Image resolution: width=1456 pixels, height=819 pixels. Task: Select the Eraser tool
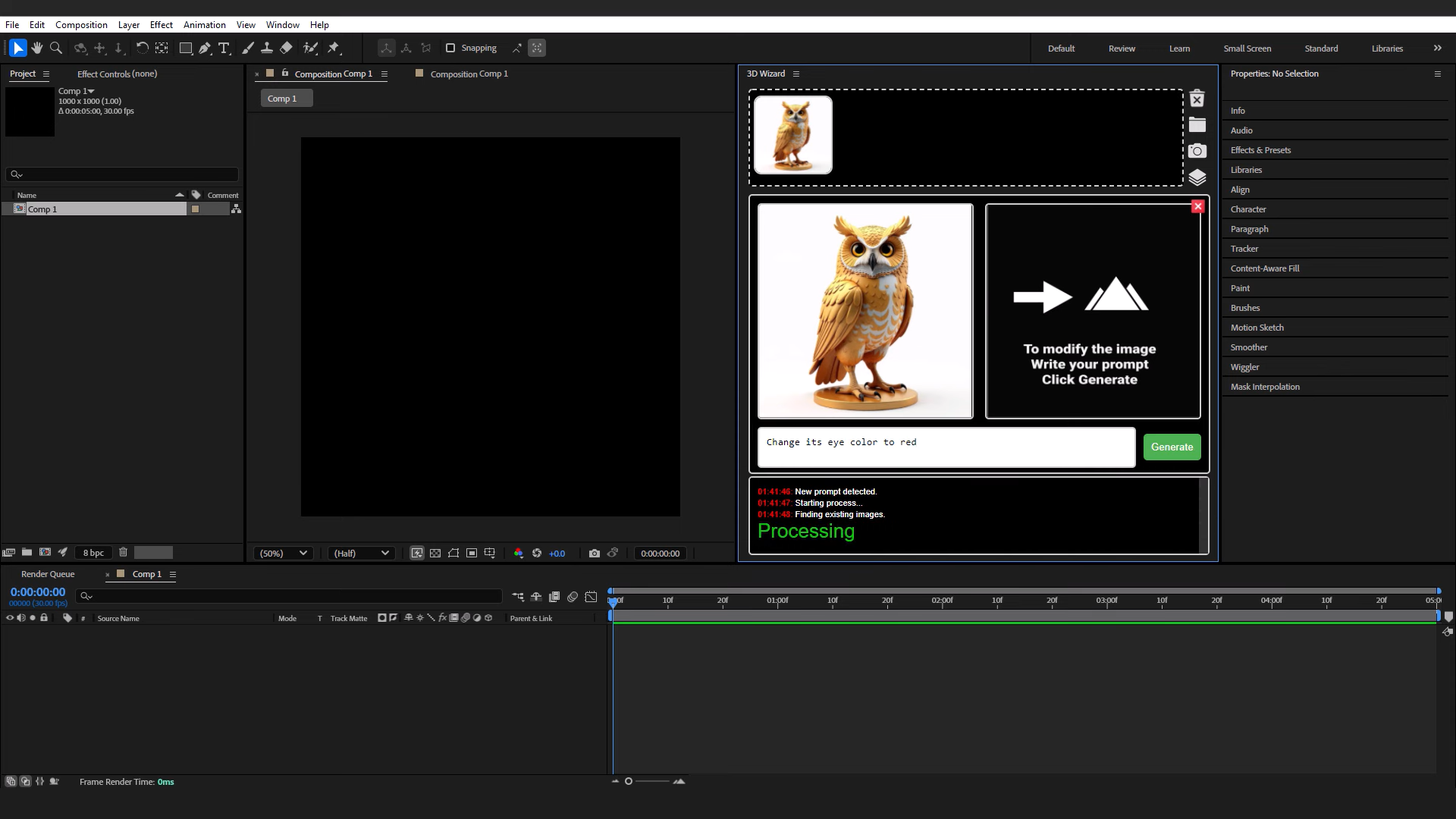point(286,48)
